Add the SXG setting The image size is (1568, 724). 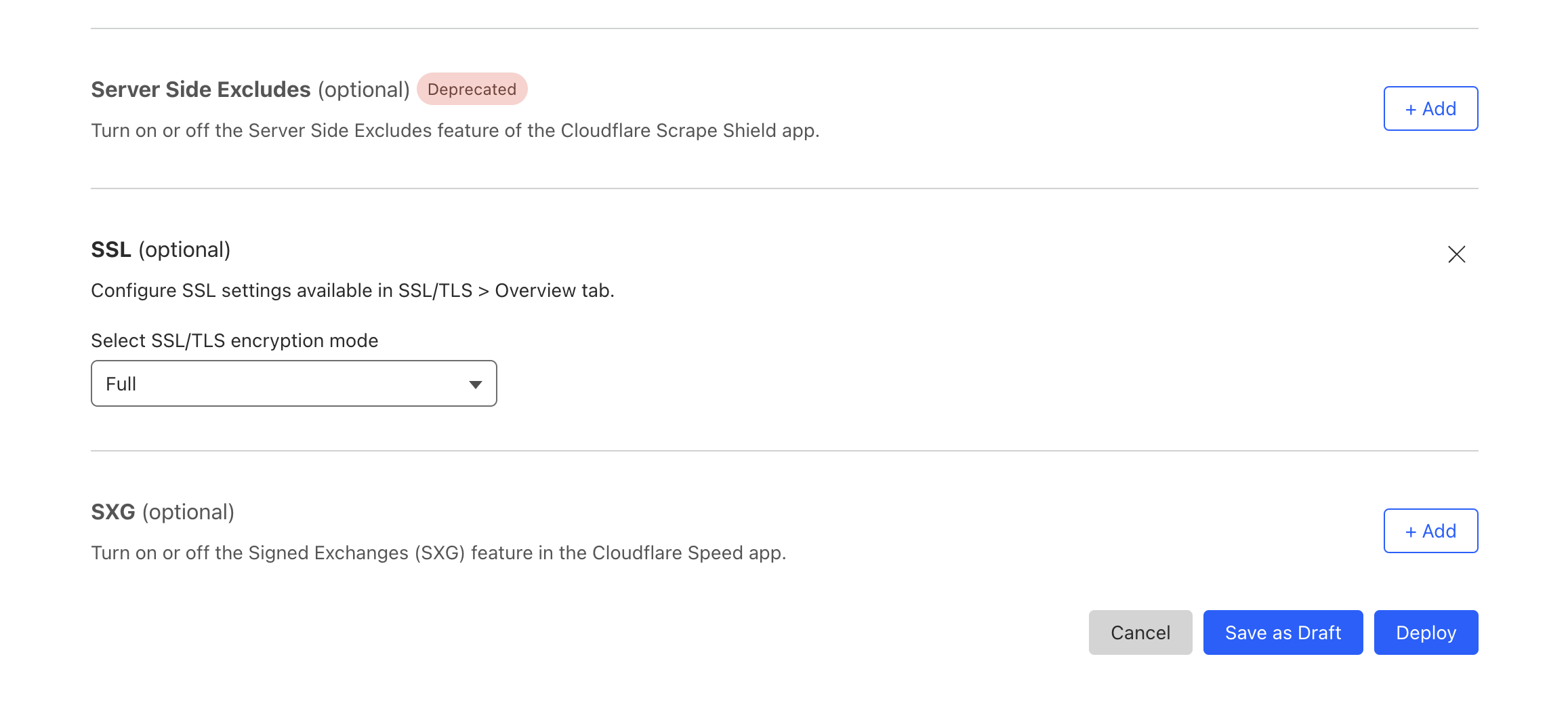pyautogui.click(x=1430, y=531)
